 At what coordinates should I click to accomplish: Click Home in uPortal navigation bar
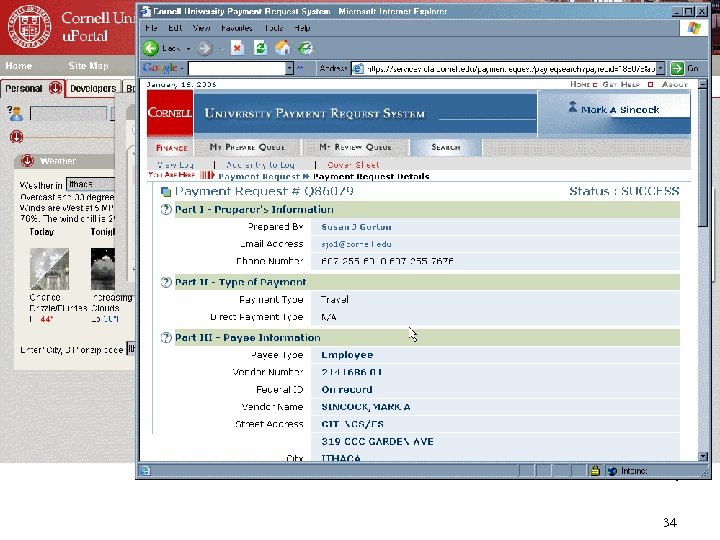coord(19,66)
